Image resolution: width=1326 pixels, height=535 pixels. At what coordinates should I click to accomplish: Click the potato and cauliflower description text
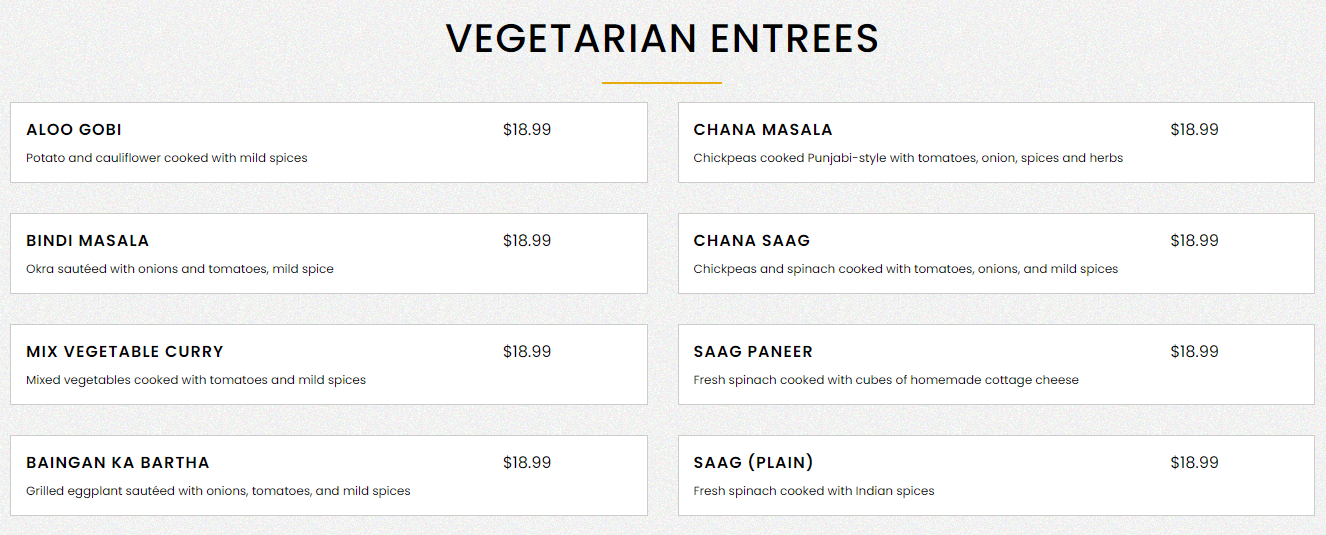pyautogui.click(x=167, y=158)
